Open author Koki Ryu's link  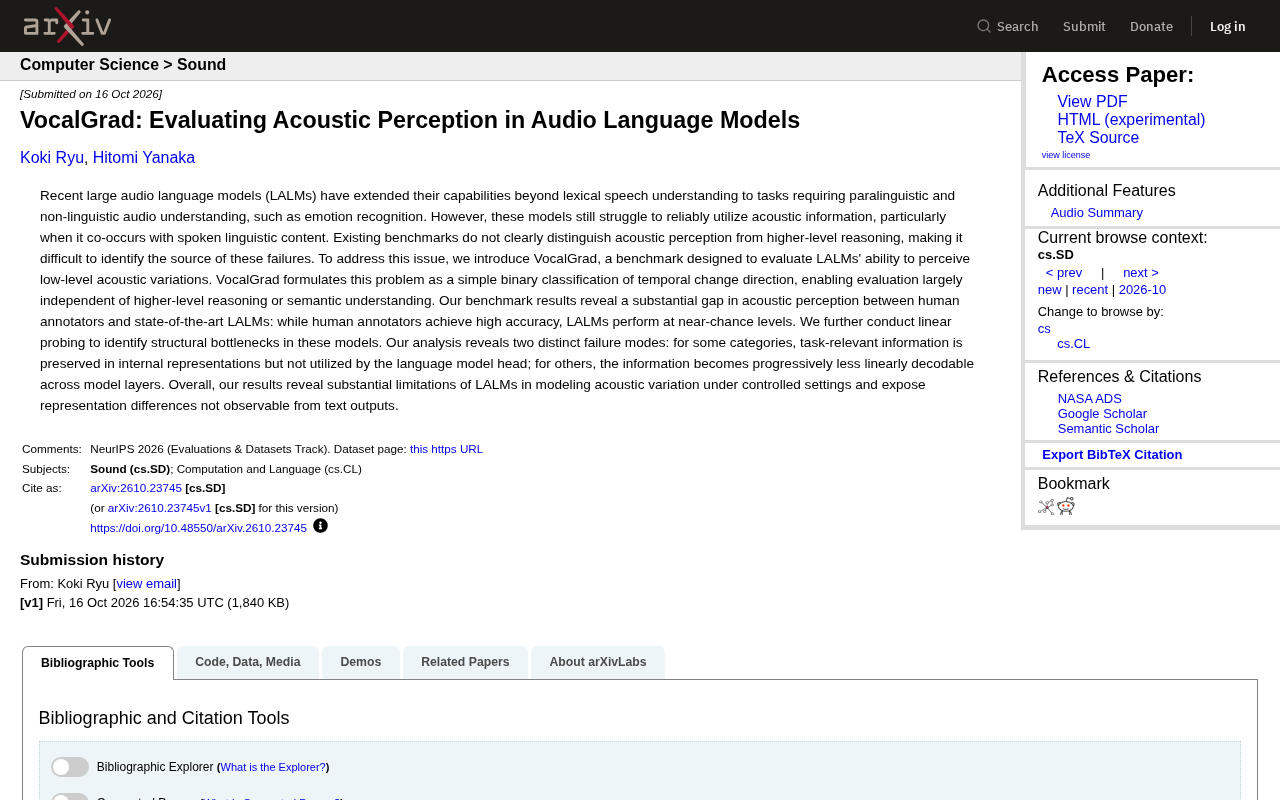pyautogui.click(x=52, y=158)
